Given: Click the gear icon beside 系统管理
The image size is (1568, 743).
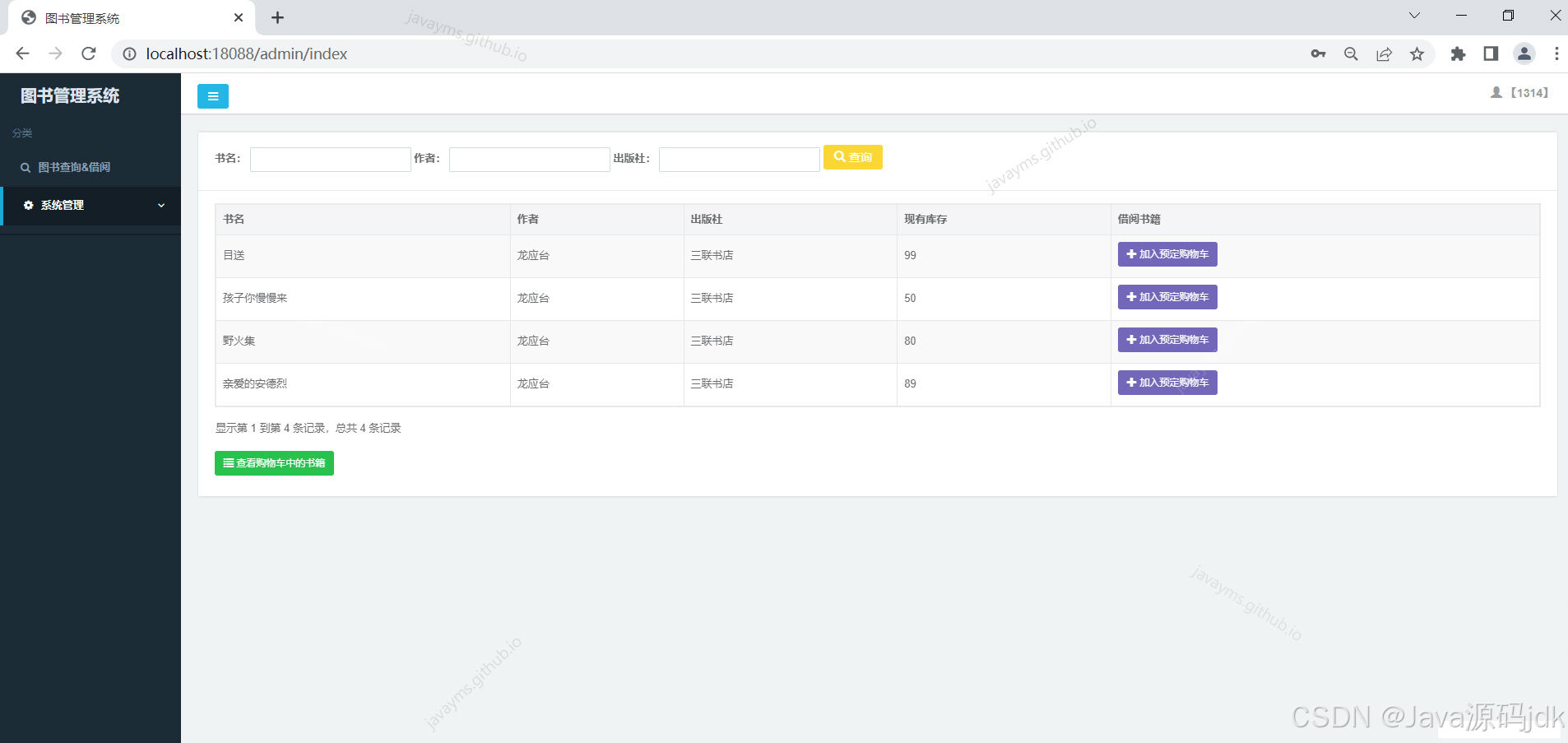Looking at the screenshot, I should (x=29, y=205).
